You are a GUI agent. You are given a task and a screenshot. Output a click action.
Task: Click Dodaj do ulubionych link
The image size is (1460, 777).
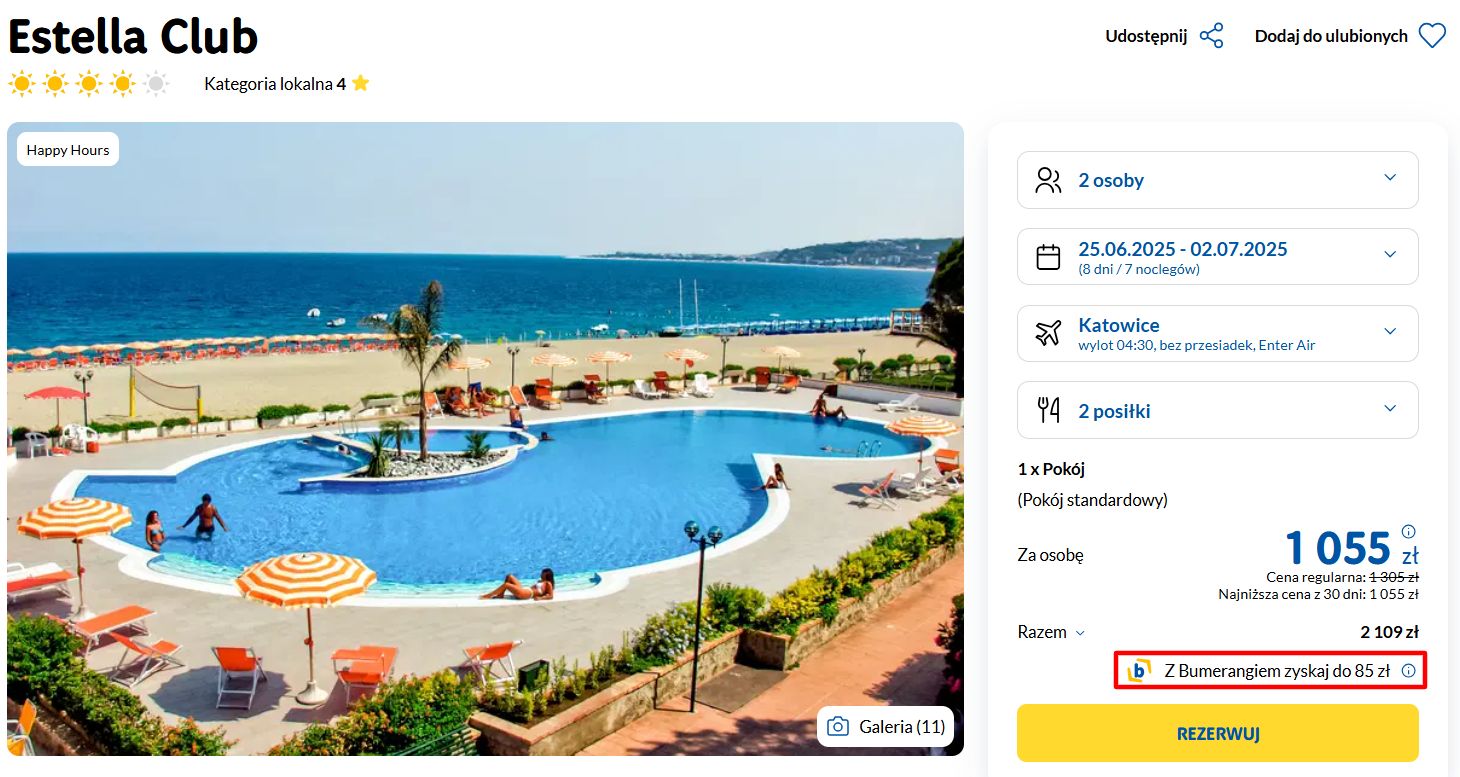(x=1331, y=36)
